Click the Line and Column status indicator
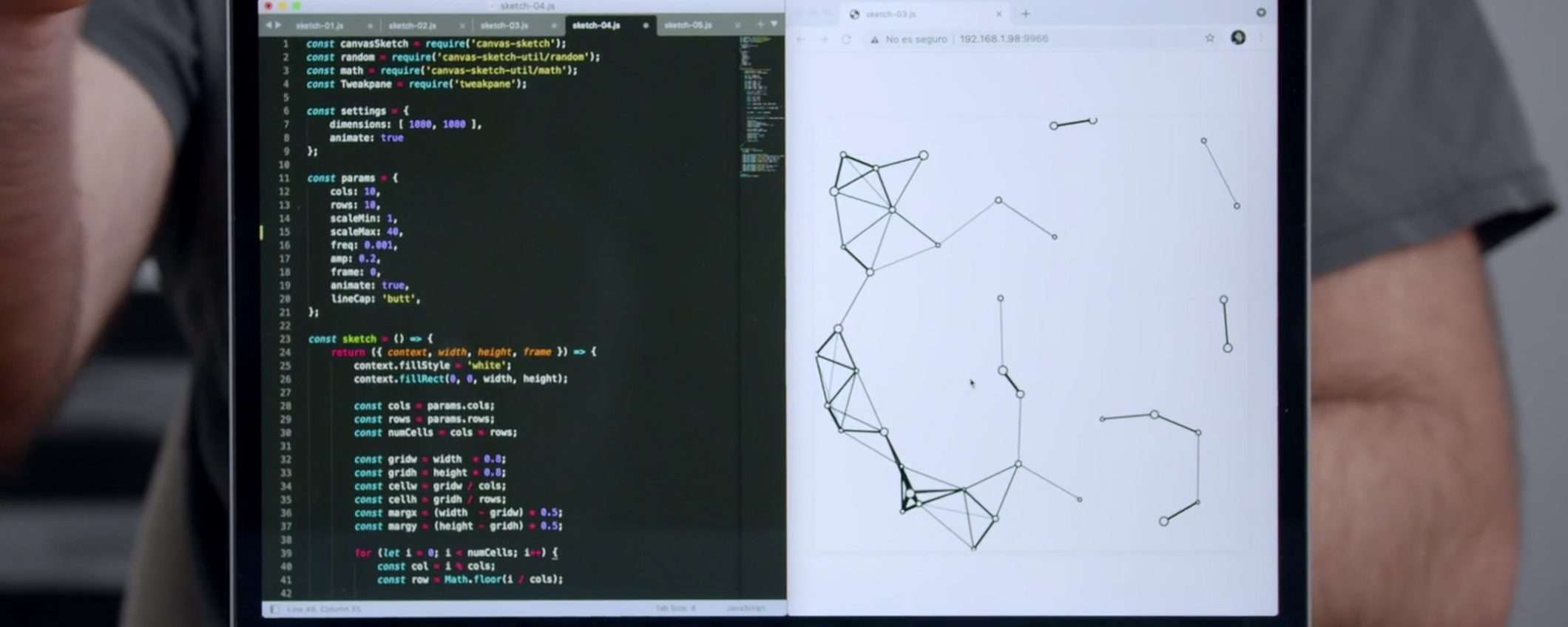 (324, 609)
